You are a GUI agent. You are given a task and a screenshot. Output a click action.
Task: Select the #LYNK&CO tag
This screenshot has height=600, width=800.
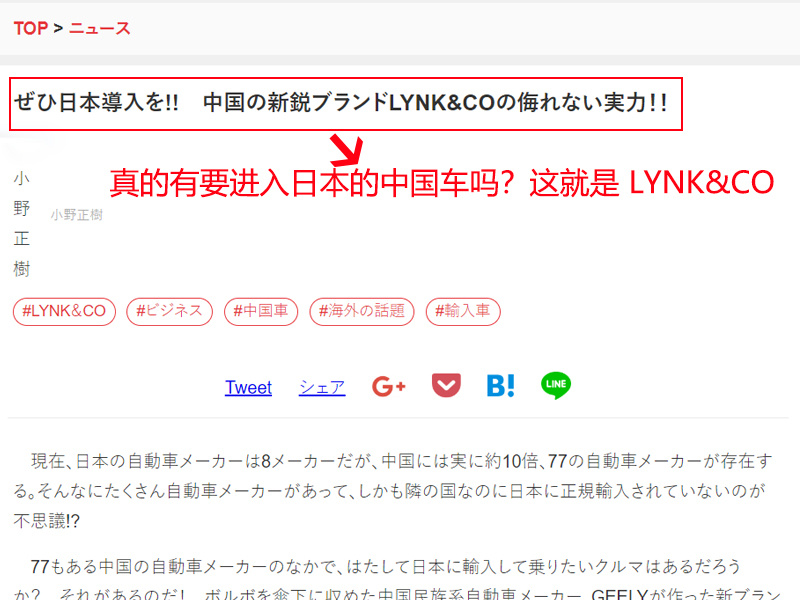pos(64,311)
